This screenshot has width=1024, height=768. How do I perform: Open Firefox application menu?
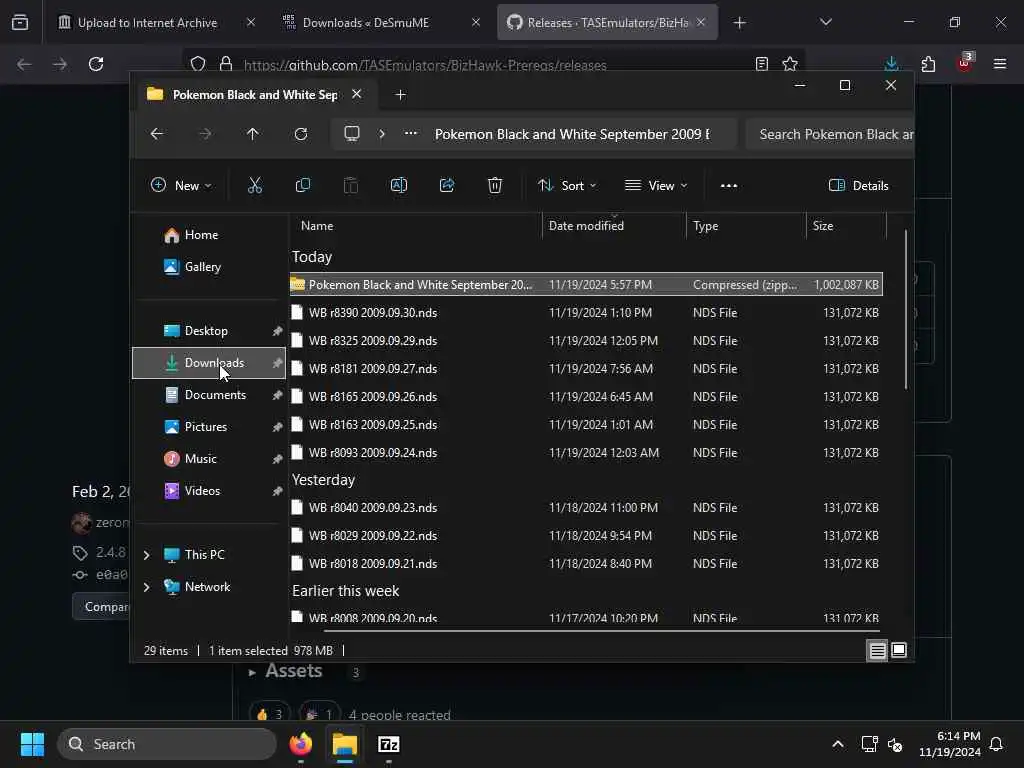coord(1000,64)
